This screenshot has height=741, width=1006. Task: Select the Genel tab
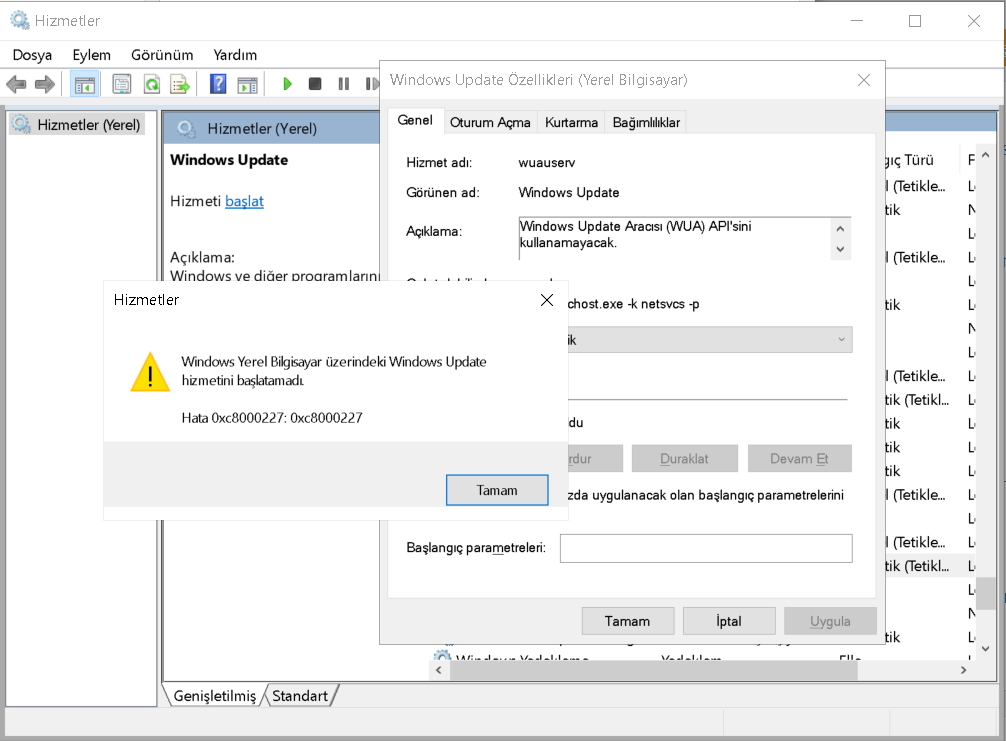(415, 121)
